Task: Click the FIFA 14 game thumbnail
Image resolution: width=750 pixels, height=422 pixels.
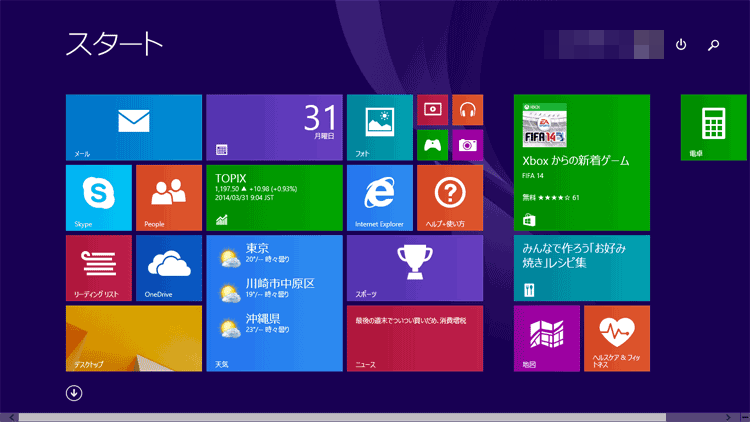Action: (544, 125)
